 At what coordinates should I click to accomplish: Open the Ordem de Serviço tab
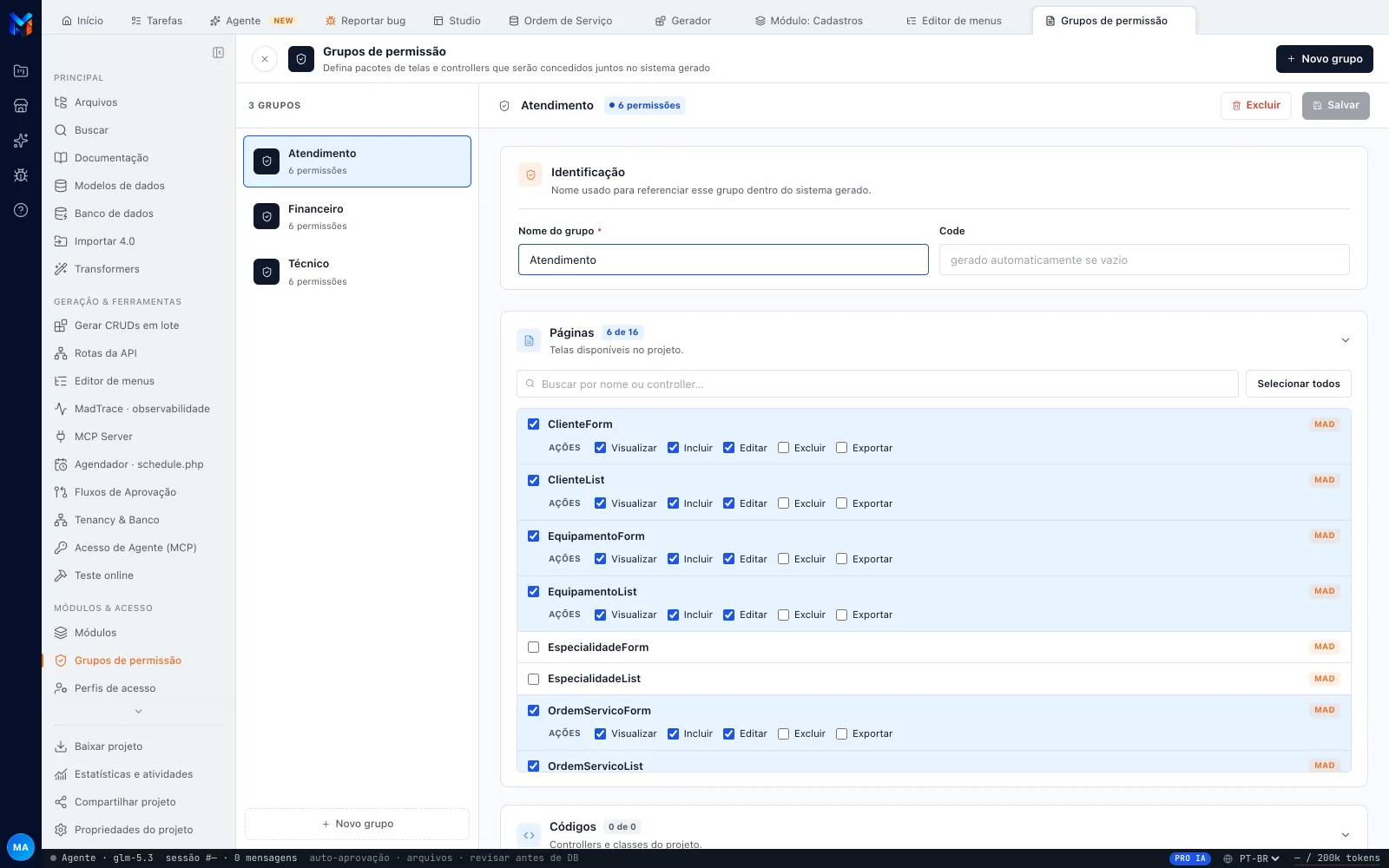(x=561, y=21)
